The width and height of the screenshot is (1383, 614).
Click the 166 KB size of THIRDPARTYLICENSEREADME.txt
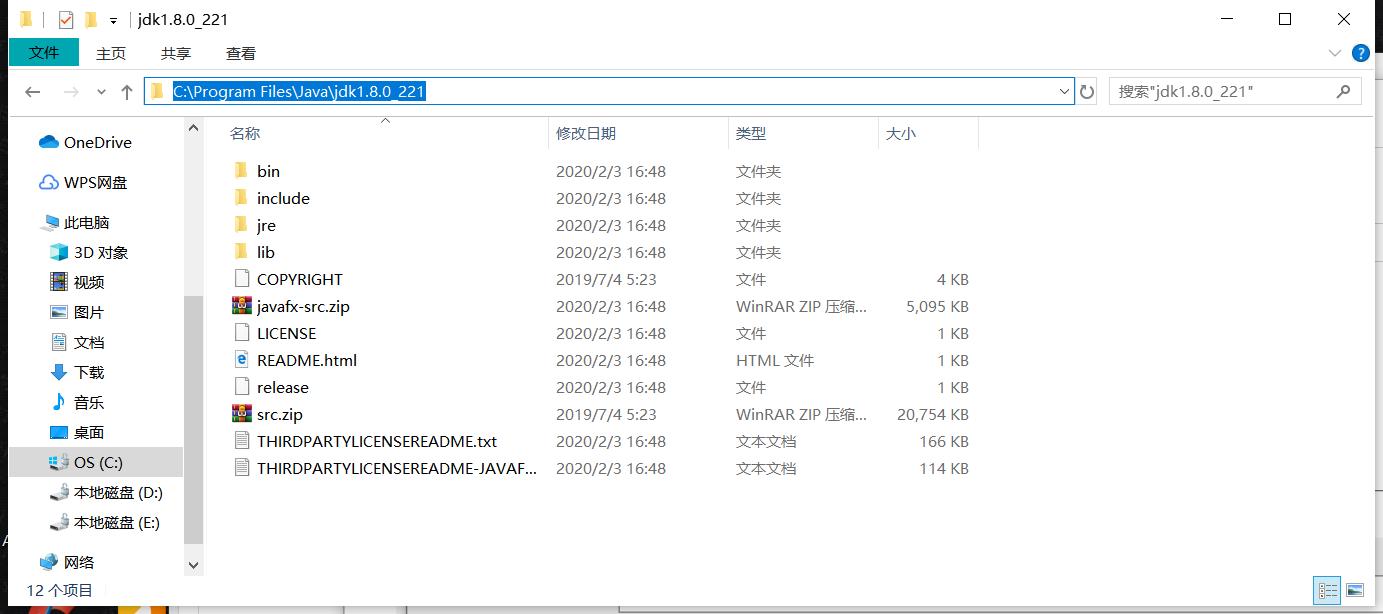pyautogui.click(x=944, y=441)
